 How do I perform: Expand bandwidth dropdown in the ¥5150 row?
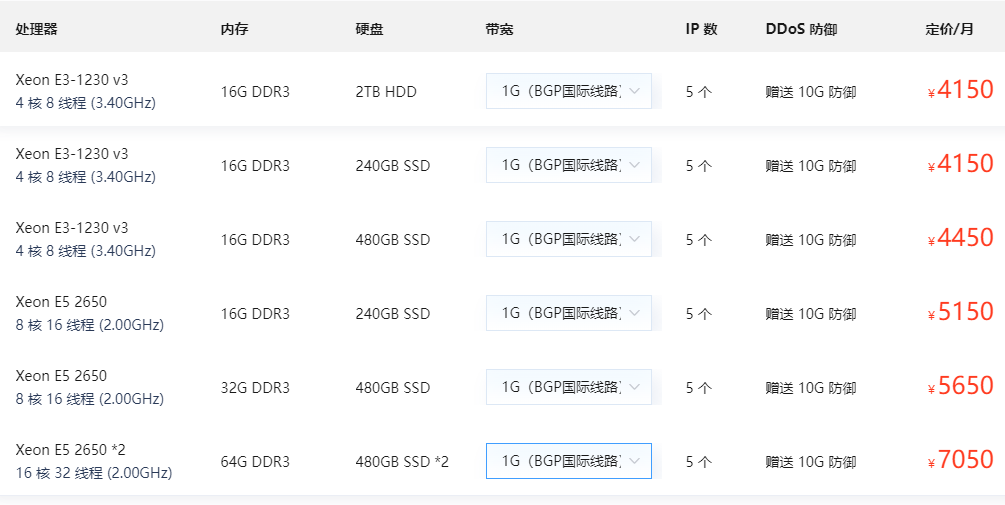coord(569,313)
